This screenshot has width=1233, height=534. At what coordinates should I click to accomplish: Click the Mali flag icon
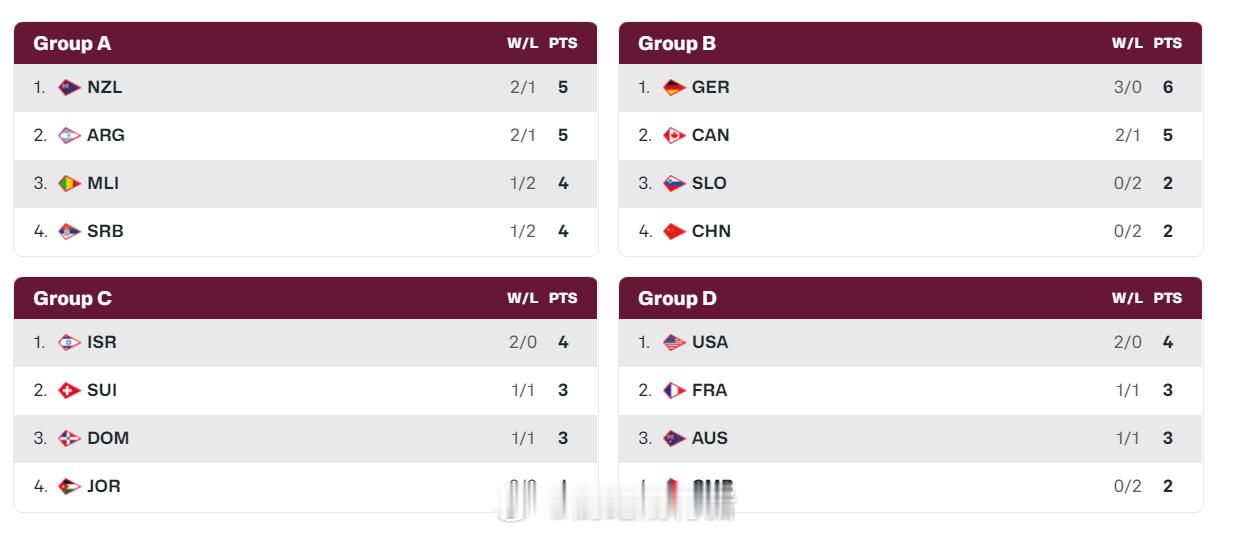coord(69,183)
